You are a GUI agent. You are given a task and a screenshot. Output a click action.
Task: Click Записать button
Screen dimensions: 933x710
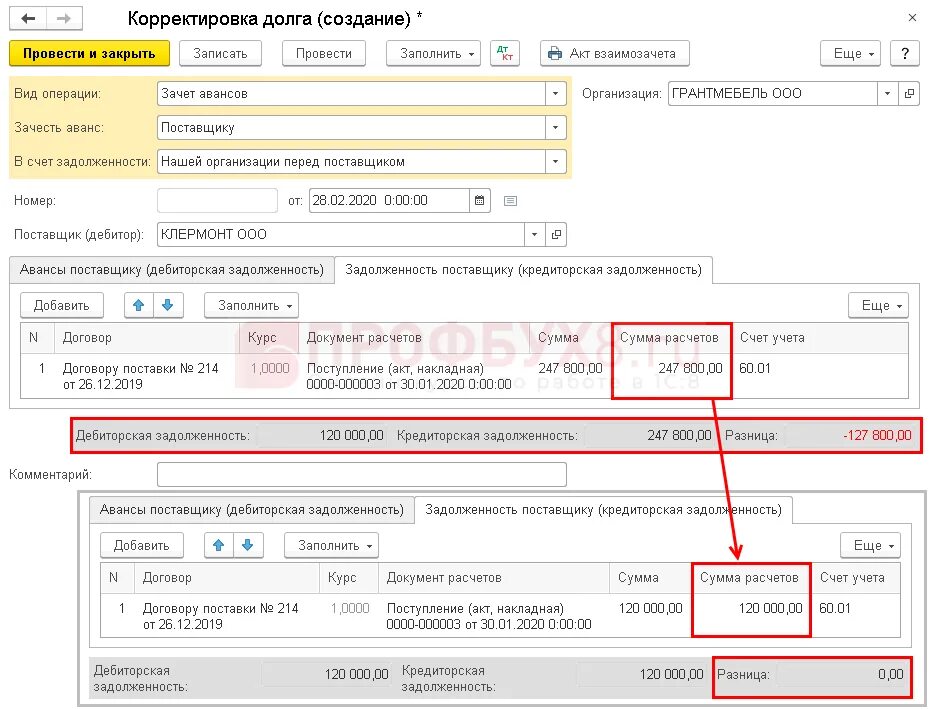(x=220, y=54)
